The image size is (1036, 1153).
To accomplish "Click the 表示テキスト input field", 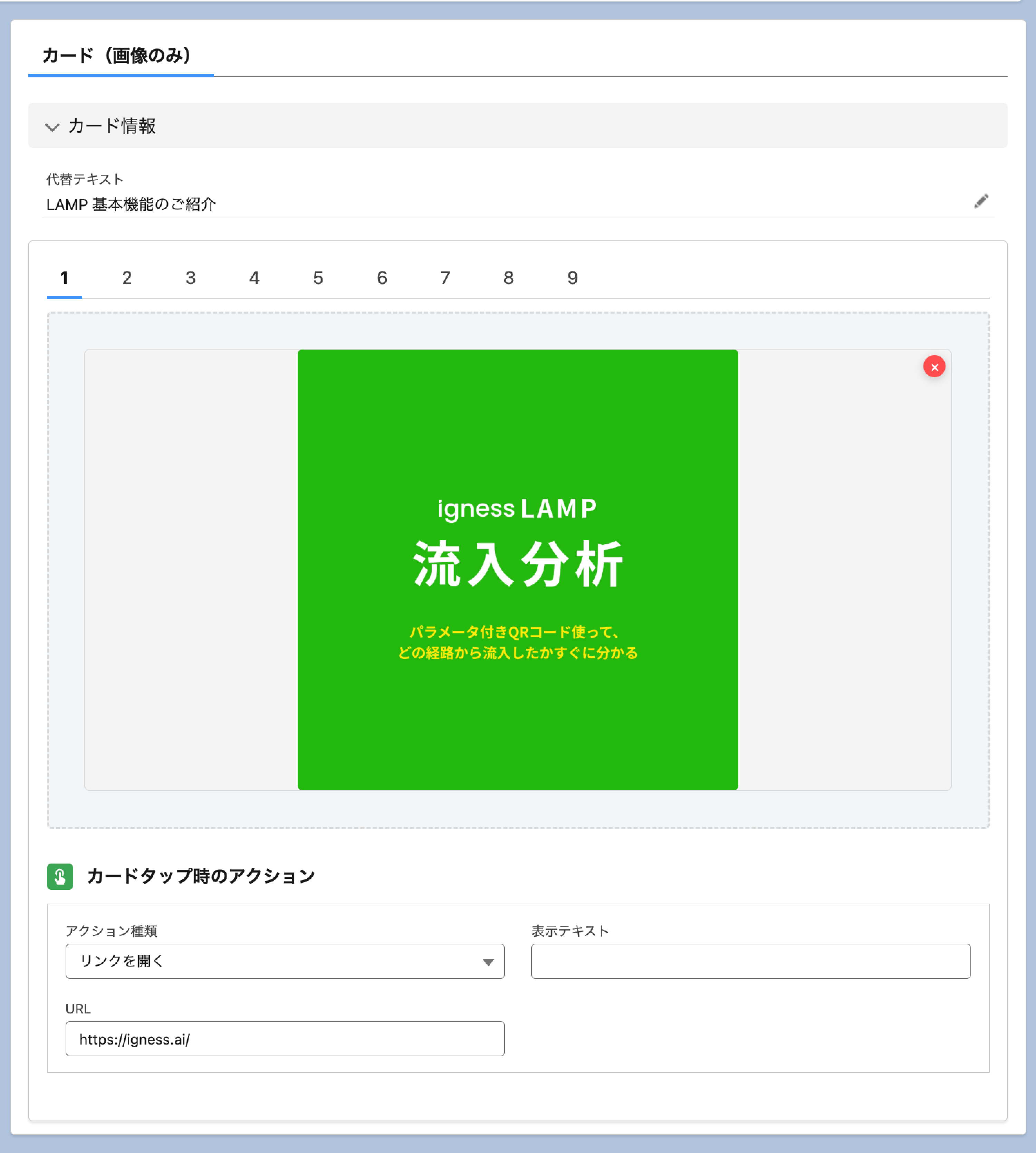I will [750, 961].
